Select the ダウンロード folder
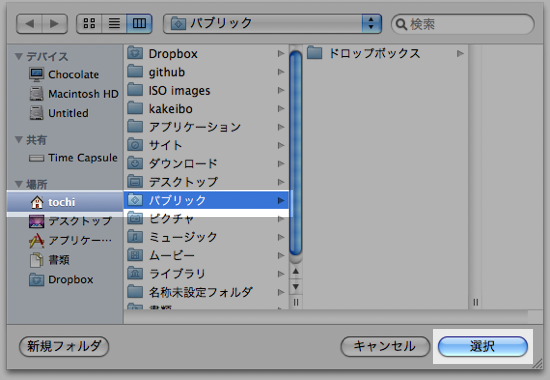 pos(206,164)
